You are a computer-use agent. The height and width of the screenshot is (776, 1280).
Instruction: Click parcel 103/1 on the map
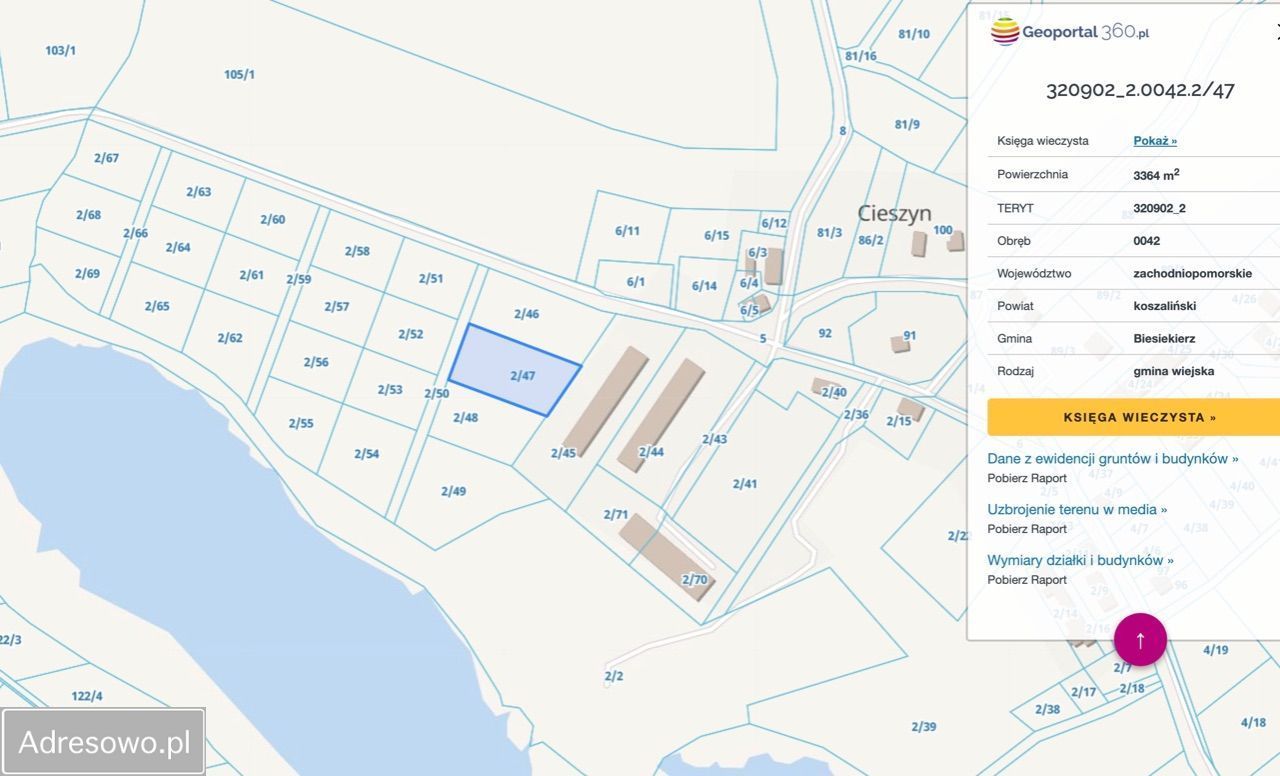pyautogui.click(x=60, y=50)
